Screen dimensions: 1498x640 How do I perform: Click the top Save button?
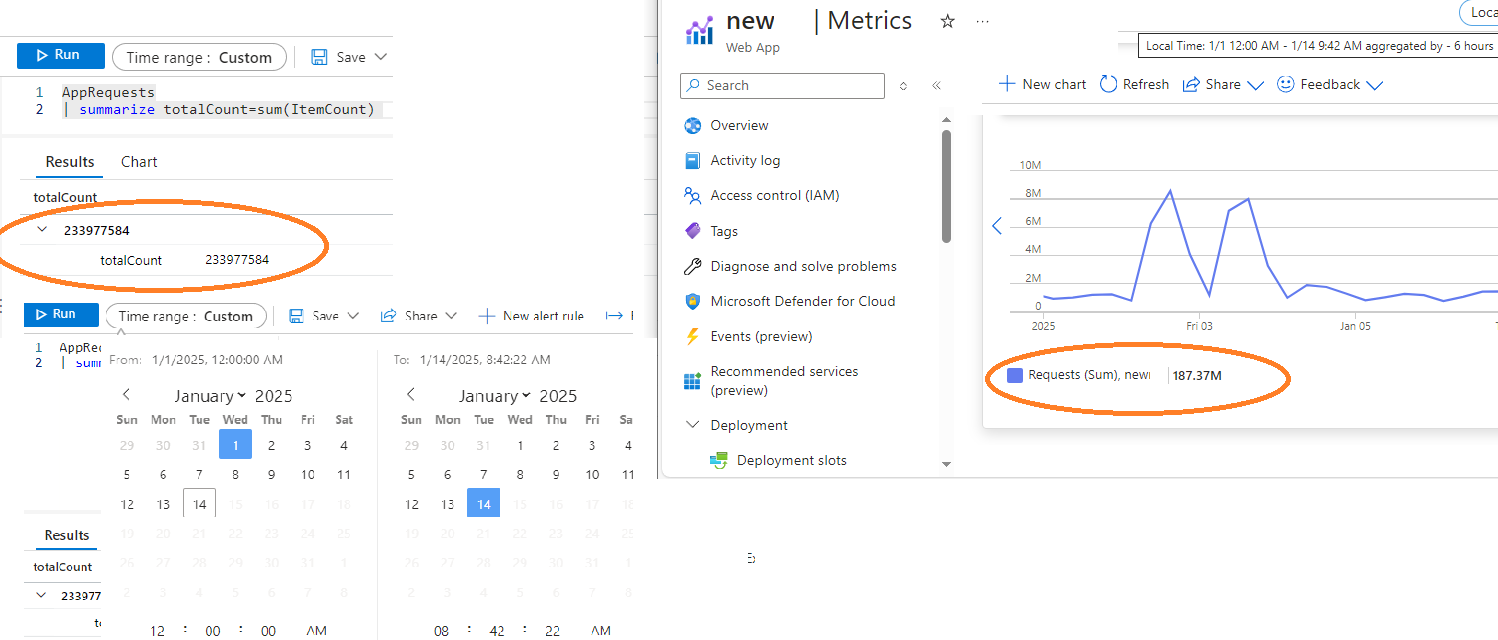click(x=339, y=57)
